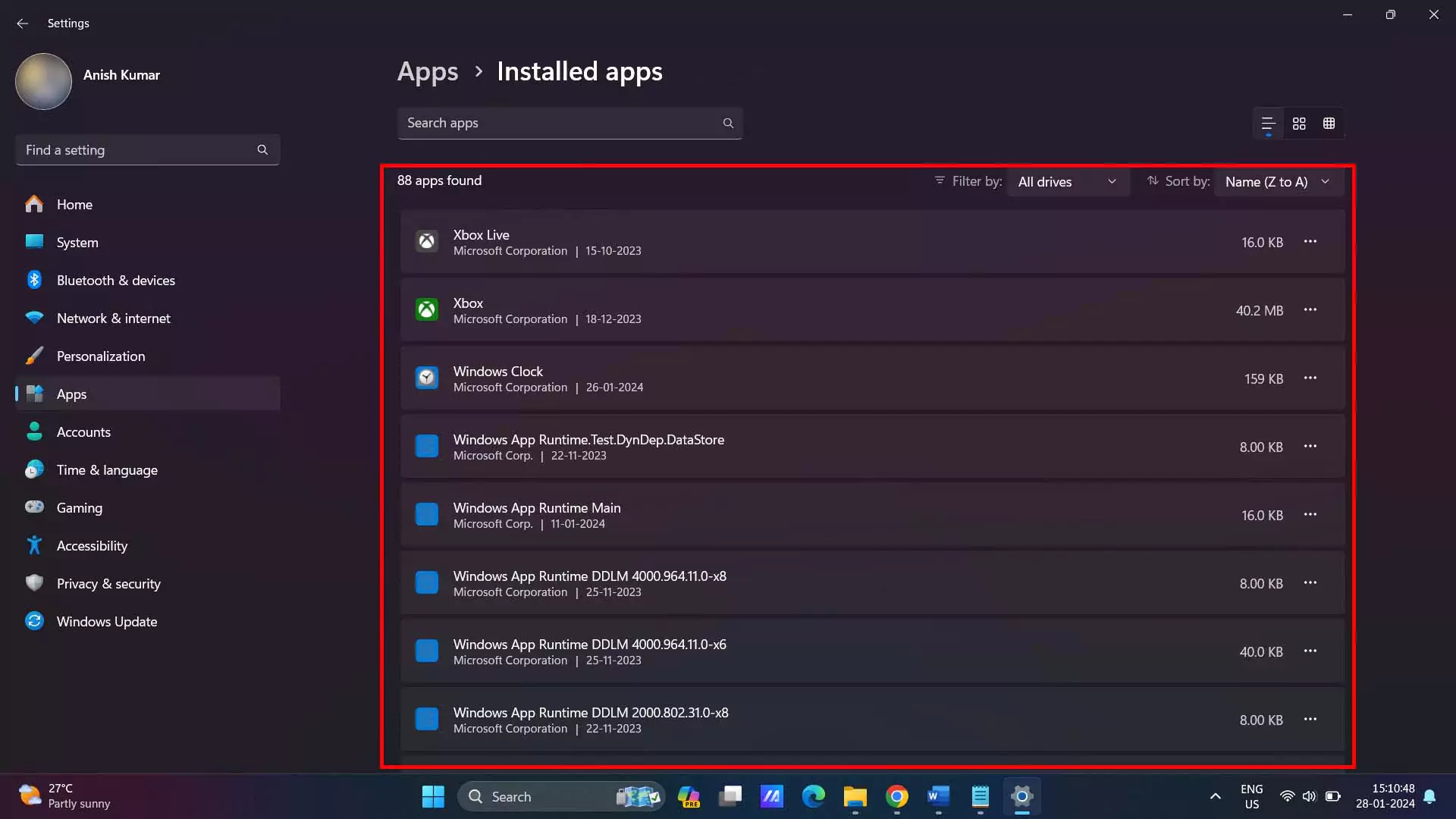Click the Windows Update settings icon
1456x819 pixels.
point(35,621)
